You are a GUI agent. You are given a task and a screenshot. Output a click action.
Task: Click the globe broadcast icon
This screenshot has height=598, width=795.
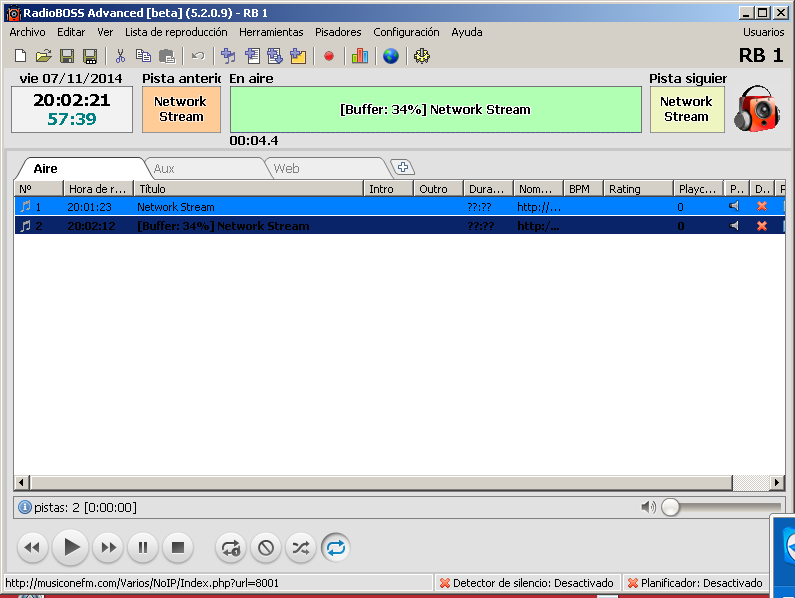[x=391, y=56]
